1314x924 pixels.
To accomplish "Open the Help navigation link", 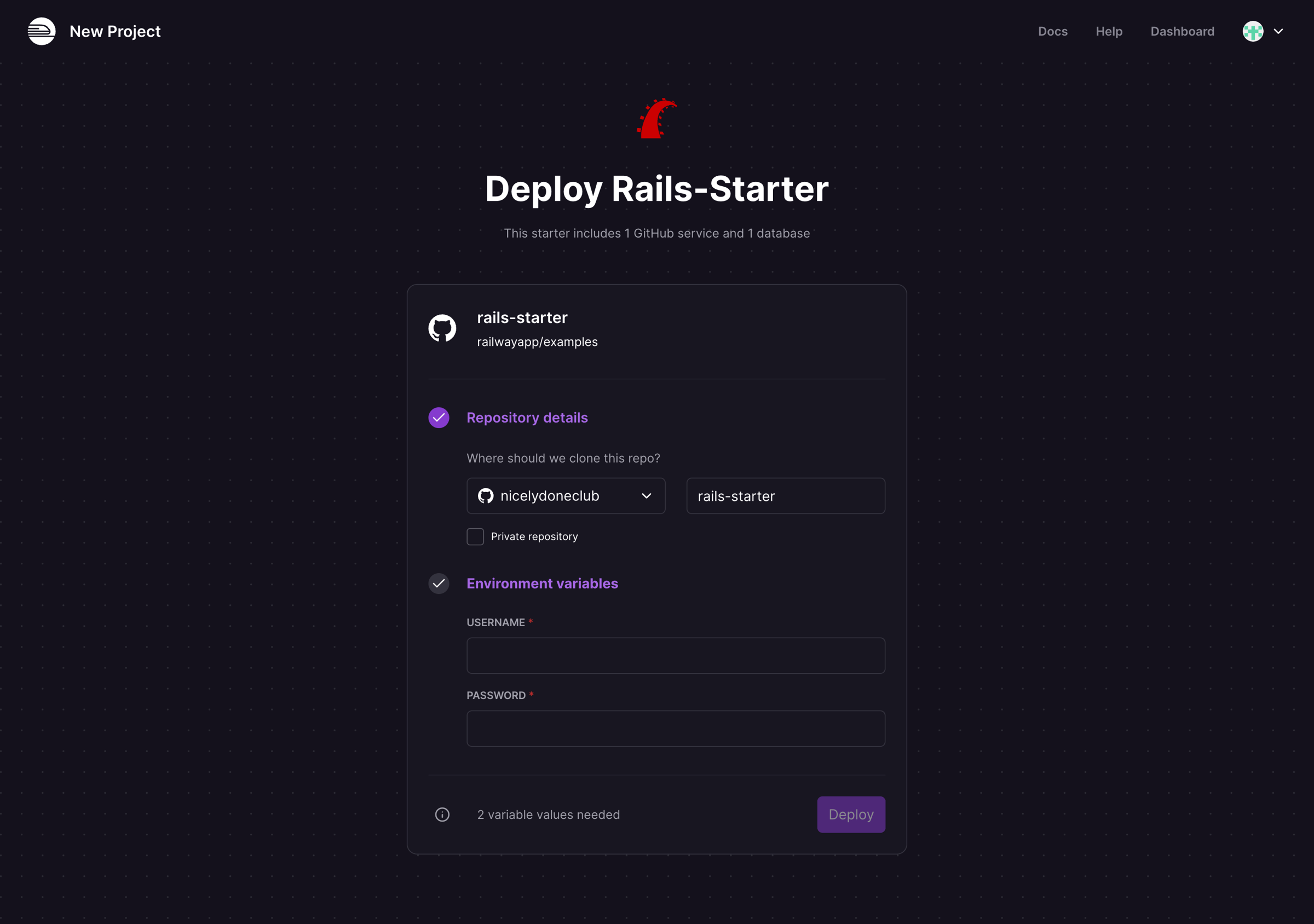I will (1109, 31).
